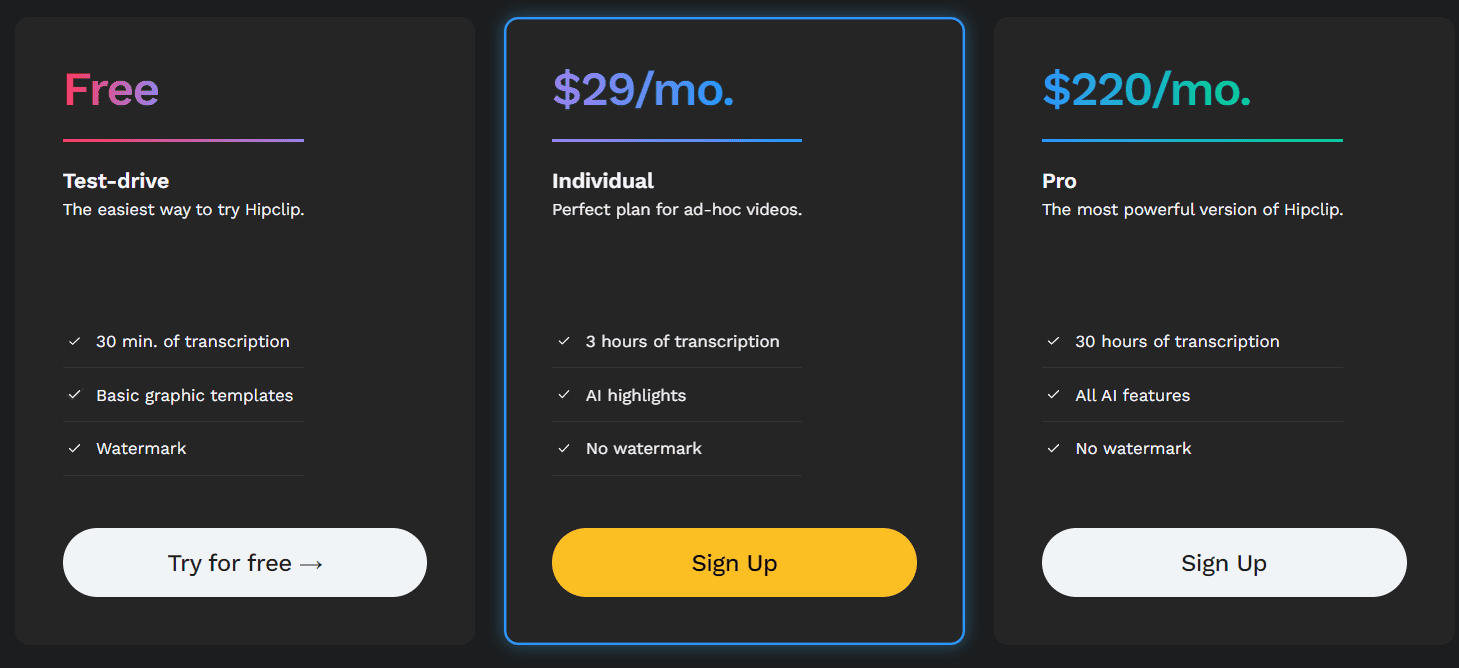1459x668 pixels.
Task: Click the checkmark beside 'No watermark' on Pro plan
Action: pyautogui.click(x=1053, y=448)
